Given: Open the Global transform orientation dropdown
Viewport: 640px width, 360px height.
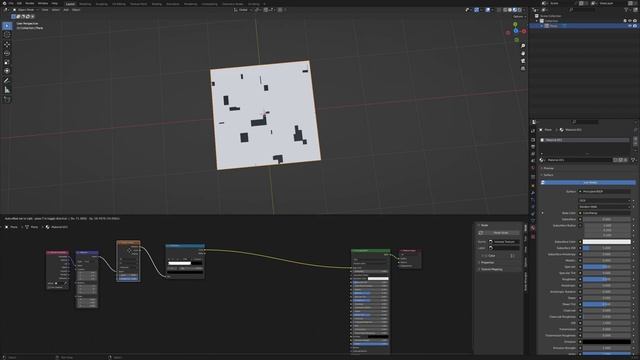Looking at the screenshot, I should pos(242,10).
